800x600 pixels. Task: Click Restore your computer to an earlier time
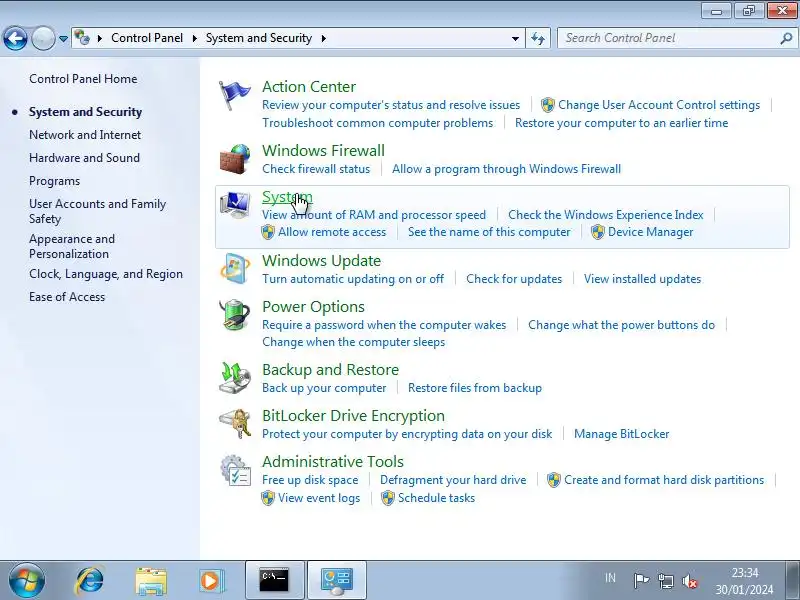(x=621, y=123)
